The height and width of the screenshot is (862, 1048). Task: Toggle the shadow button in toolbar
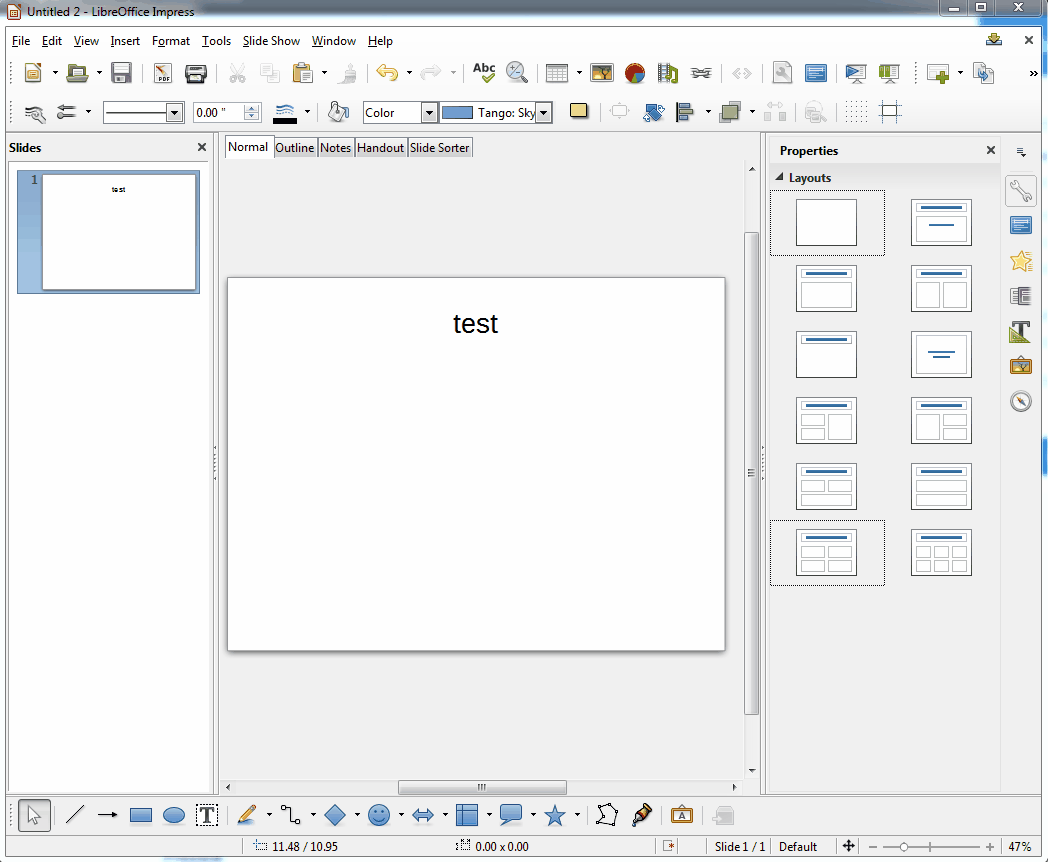[x=579, y=111]
